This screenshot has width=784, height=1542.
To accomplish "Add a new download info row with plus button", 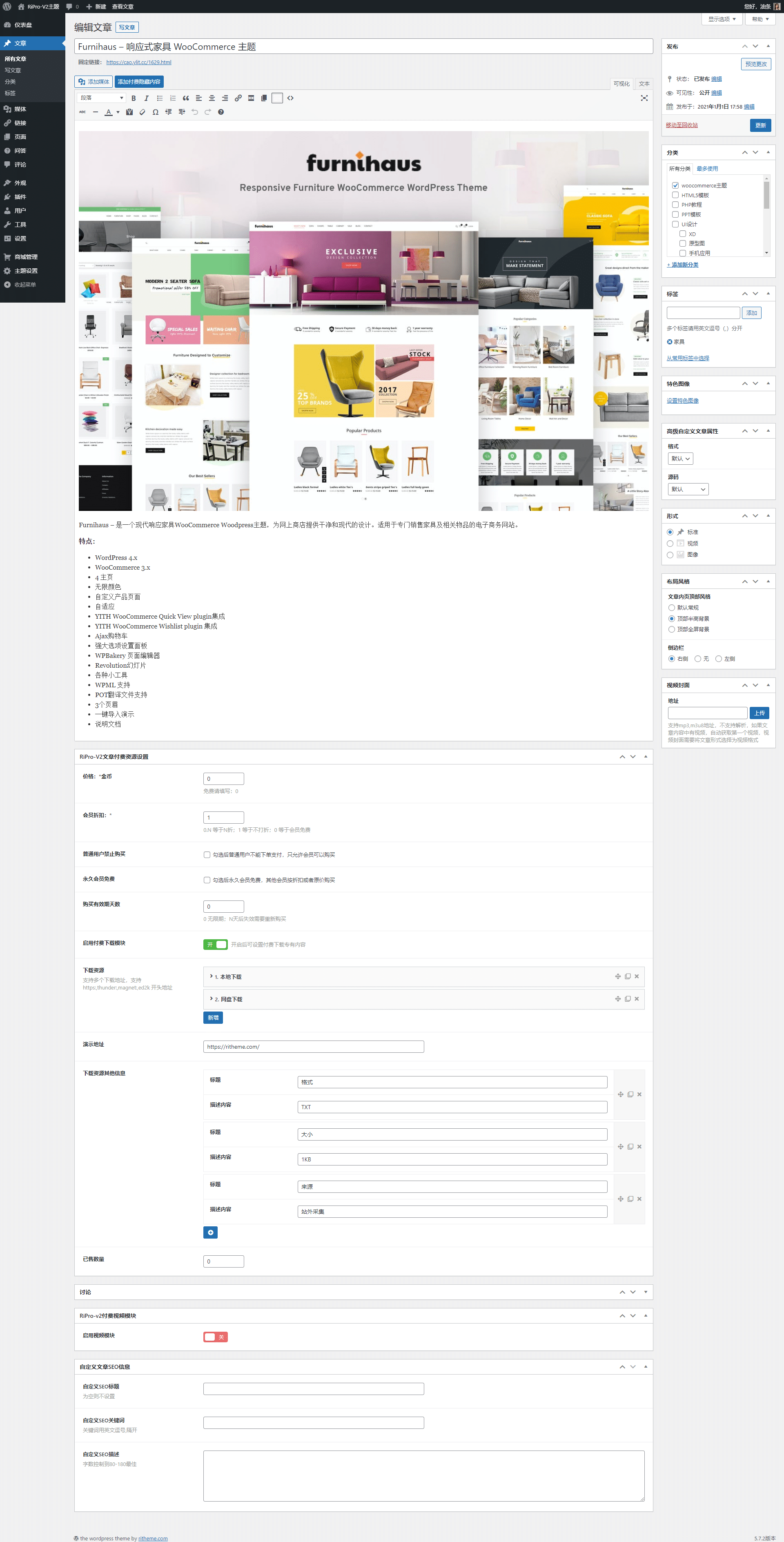I will (211, 1232).
